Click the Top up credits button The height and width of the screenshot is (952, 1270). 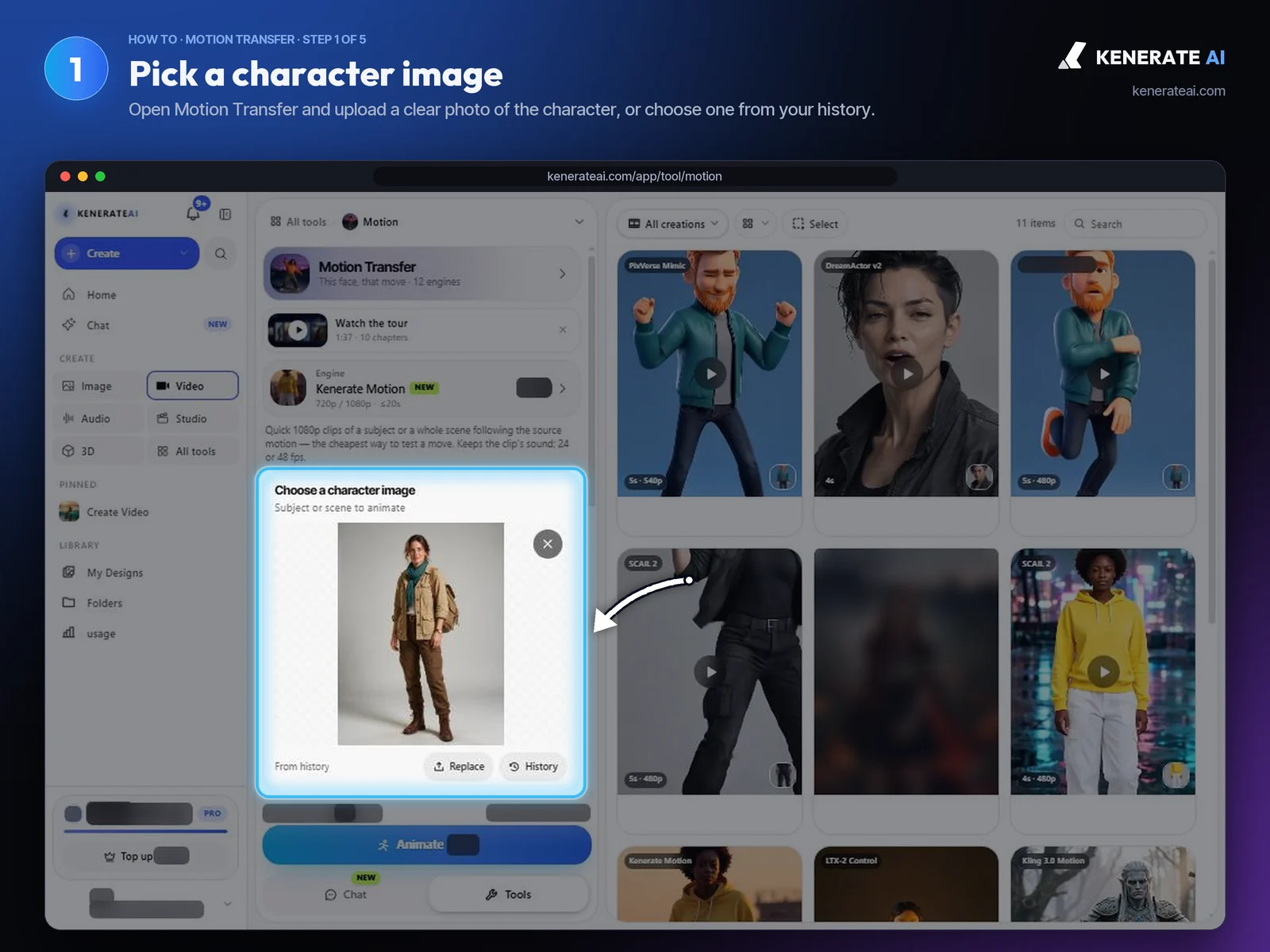[x=146, y=856]
